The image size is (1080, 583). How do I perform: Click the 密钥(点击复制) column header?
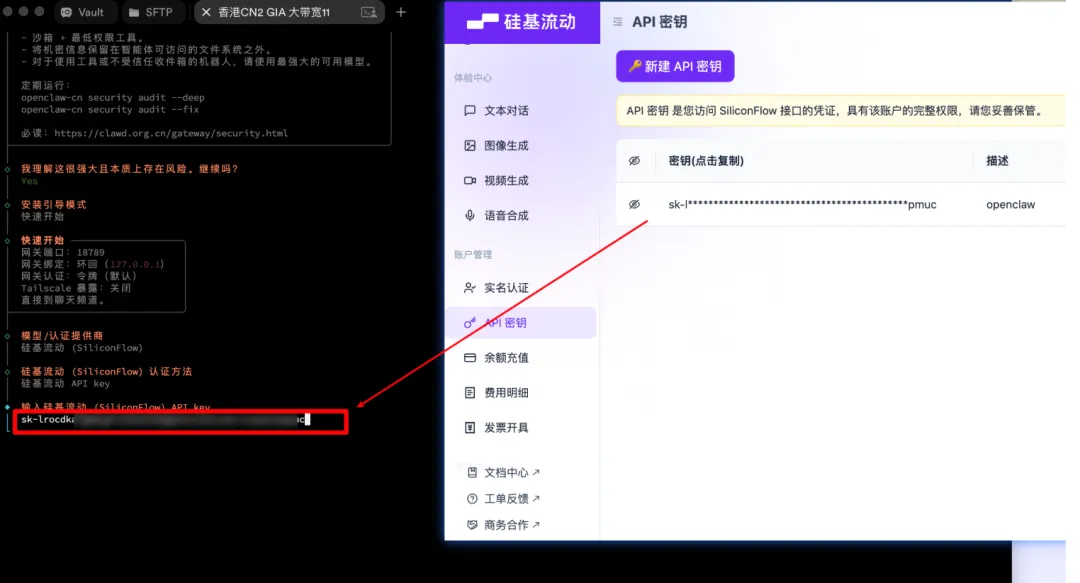click(x=706, y=161)
